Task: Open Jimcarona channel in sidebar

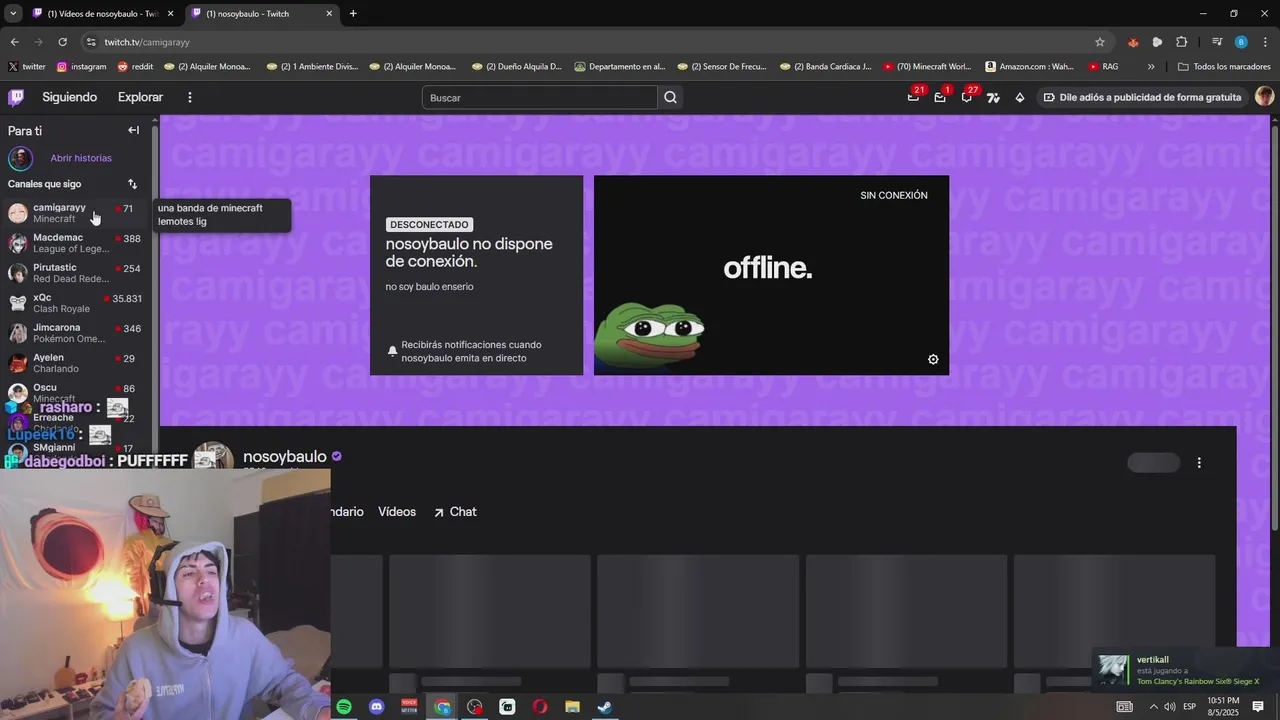Action: (76, 333)
